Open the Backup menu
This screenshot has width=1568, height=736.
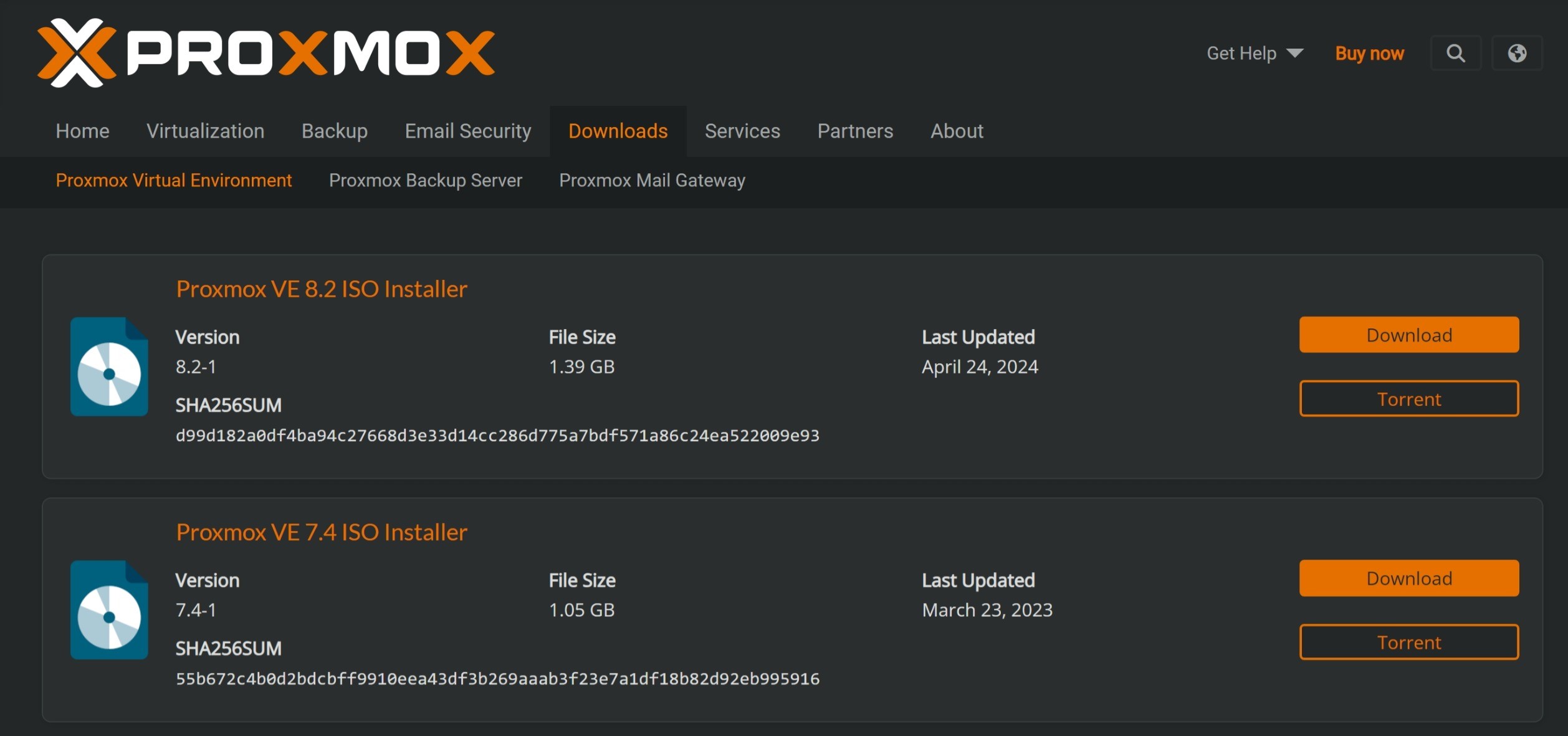(x=335, y=131)
